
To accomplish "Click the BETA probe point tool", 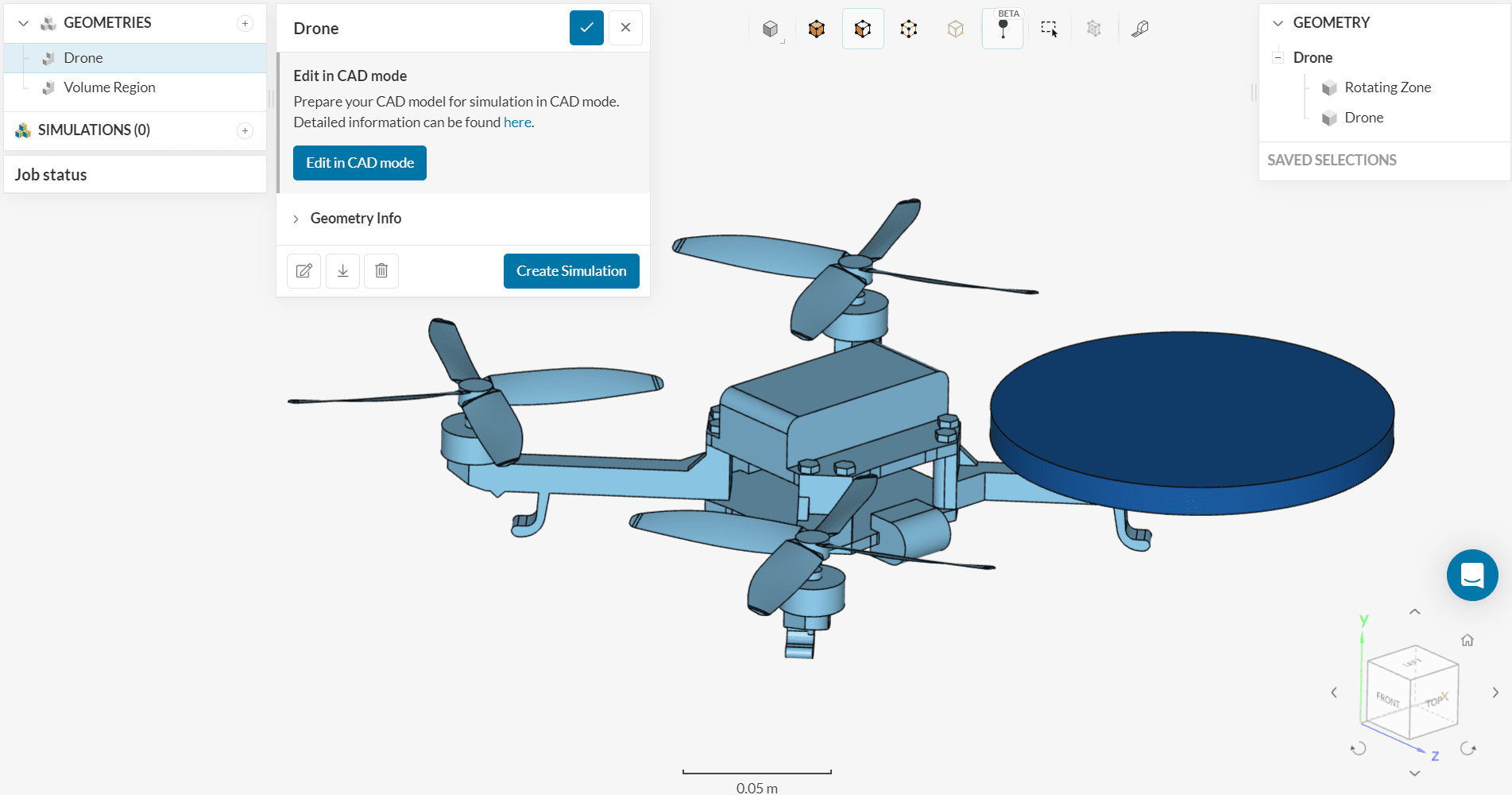I will click(1003, 29).
